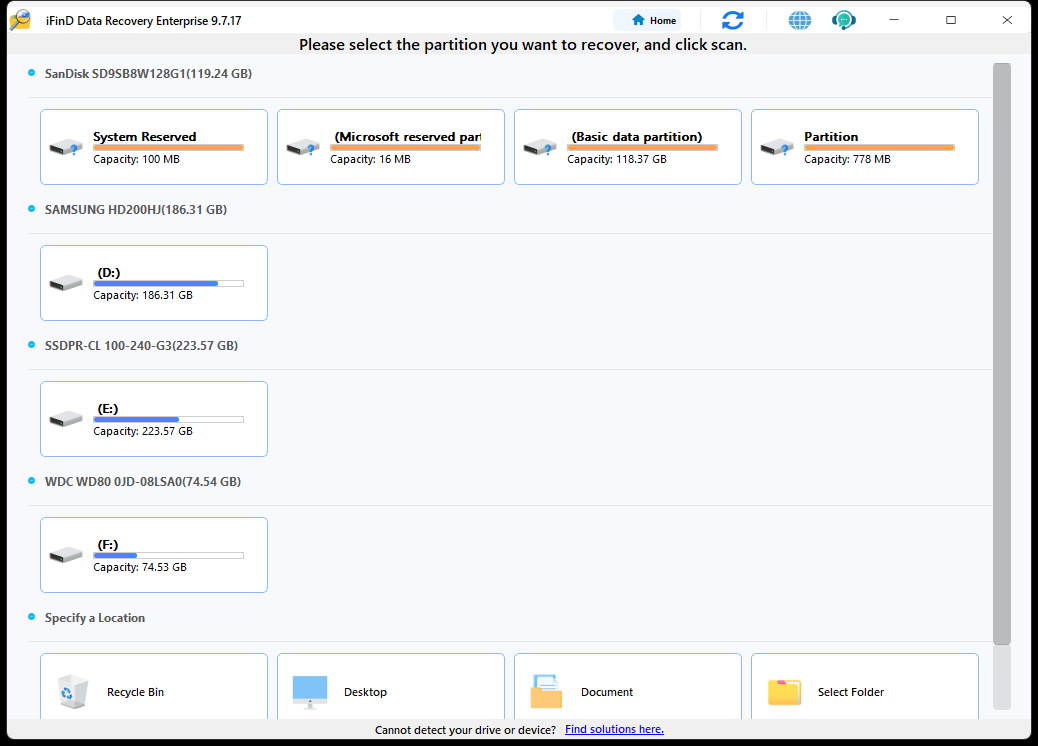This screenshot has height=746, width=1038.
Task: Click the 778 MB Partition drive icon
Action: point(777,147)
